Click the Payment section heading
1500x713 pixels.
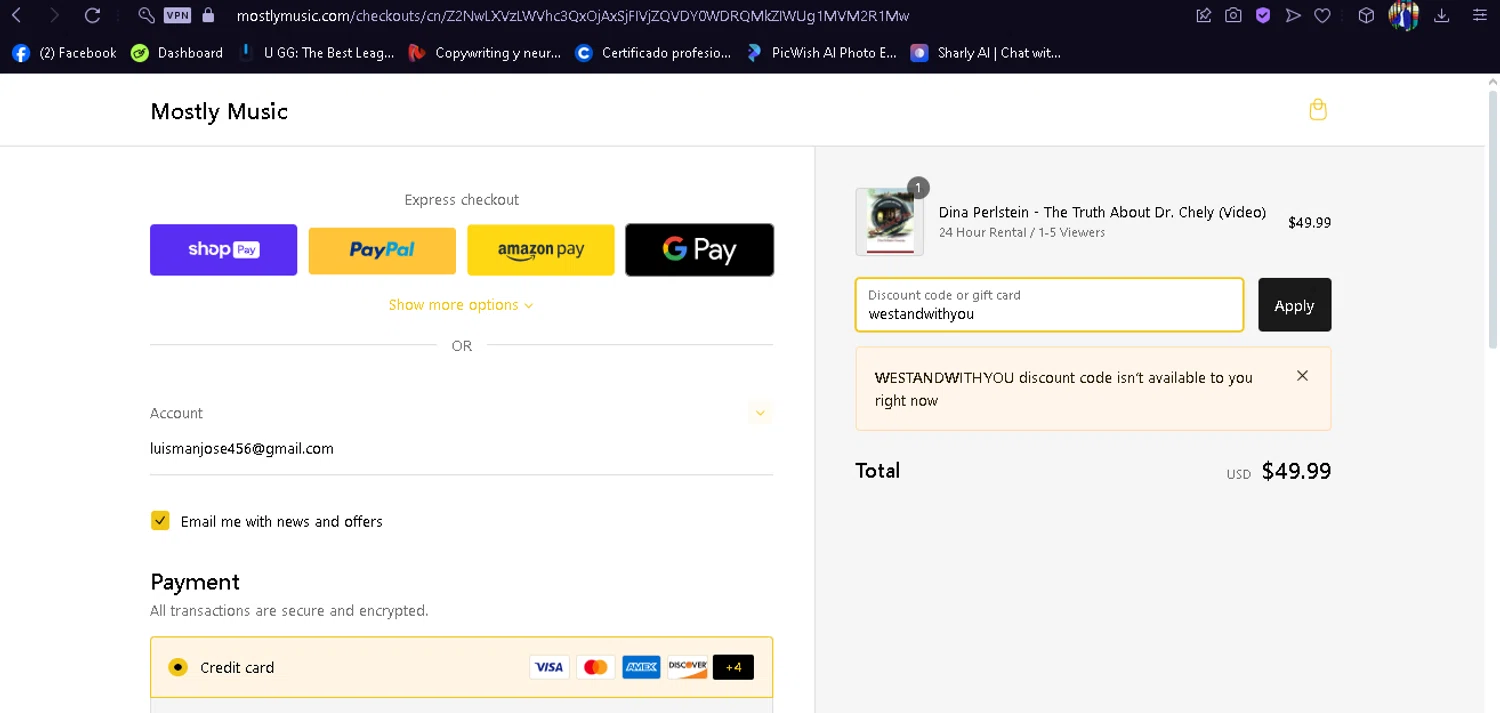click(x=195, y=582)
